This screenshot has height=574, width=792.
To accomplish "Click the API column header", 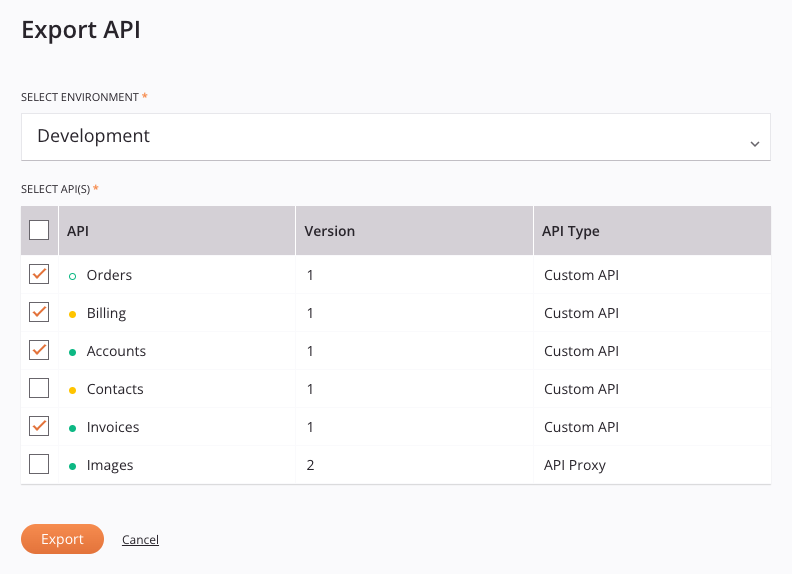I will point(177,231).
